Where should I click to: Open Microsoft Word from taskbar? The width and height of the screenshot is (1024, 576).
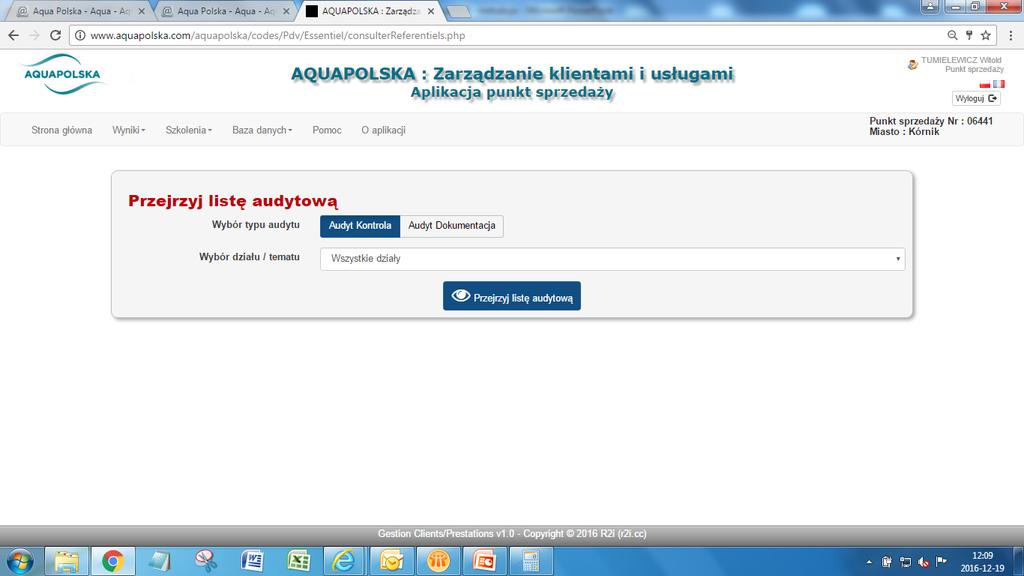click(x=252, y=561)
